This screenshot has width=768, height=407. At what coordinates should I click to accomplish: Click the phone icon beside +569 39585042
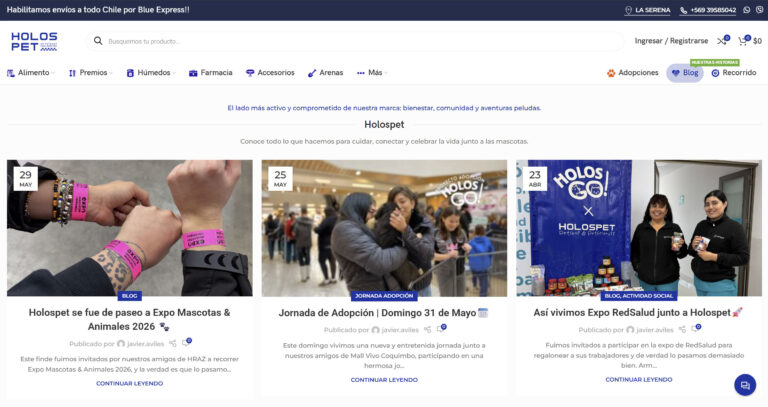click(x=683, y=10)
